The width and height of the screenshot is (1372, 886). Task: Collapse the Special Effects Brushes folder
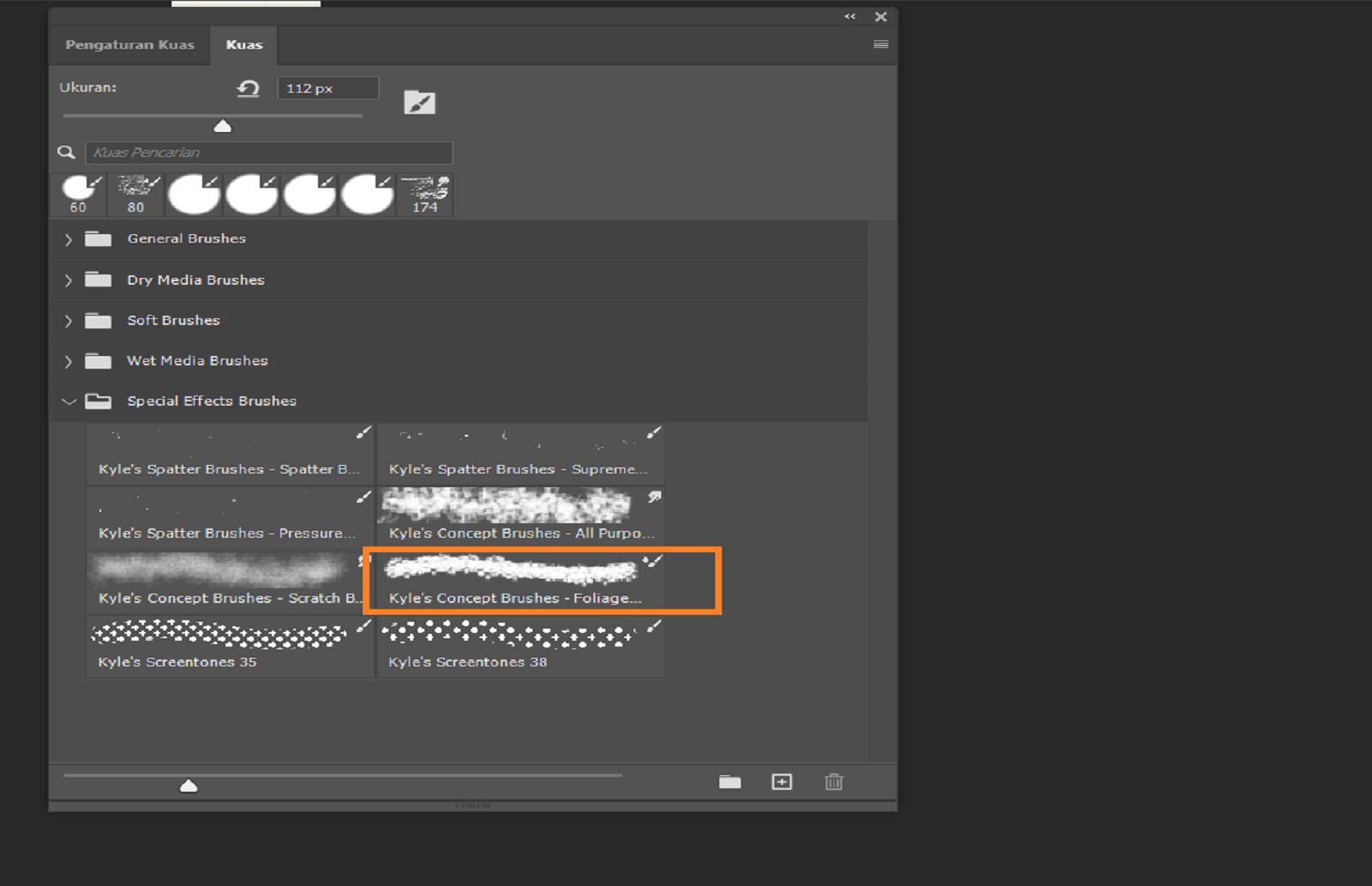pos(69,401)
